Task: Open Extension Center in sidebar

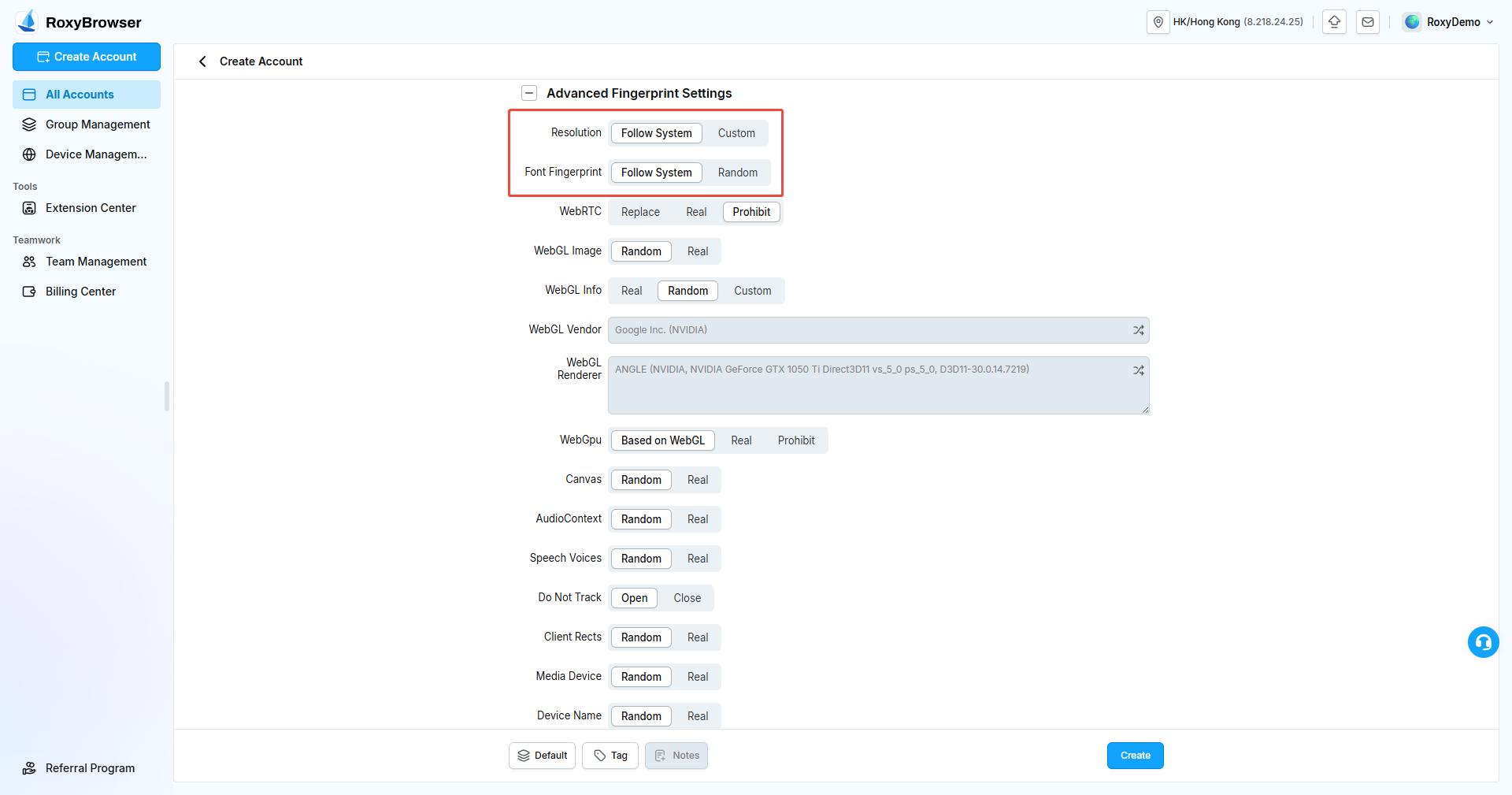Action: pos(87,208)
